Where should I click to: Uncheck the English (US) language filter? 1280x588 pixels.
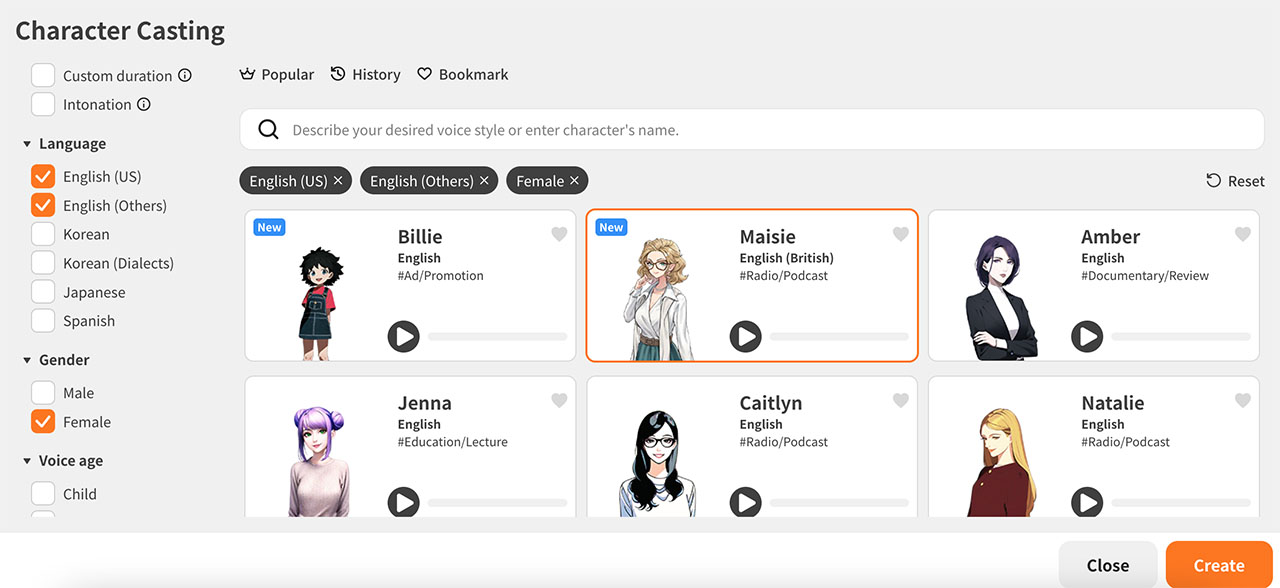[43, 176]
